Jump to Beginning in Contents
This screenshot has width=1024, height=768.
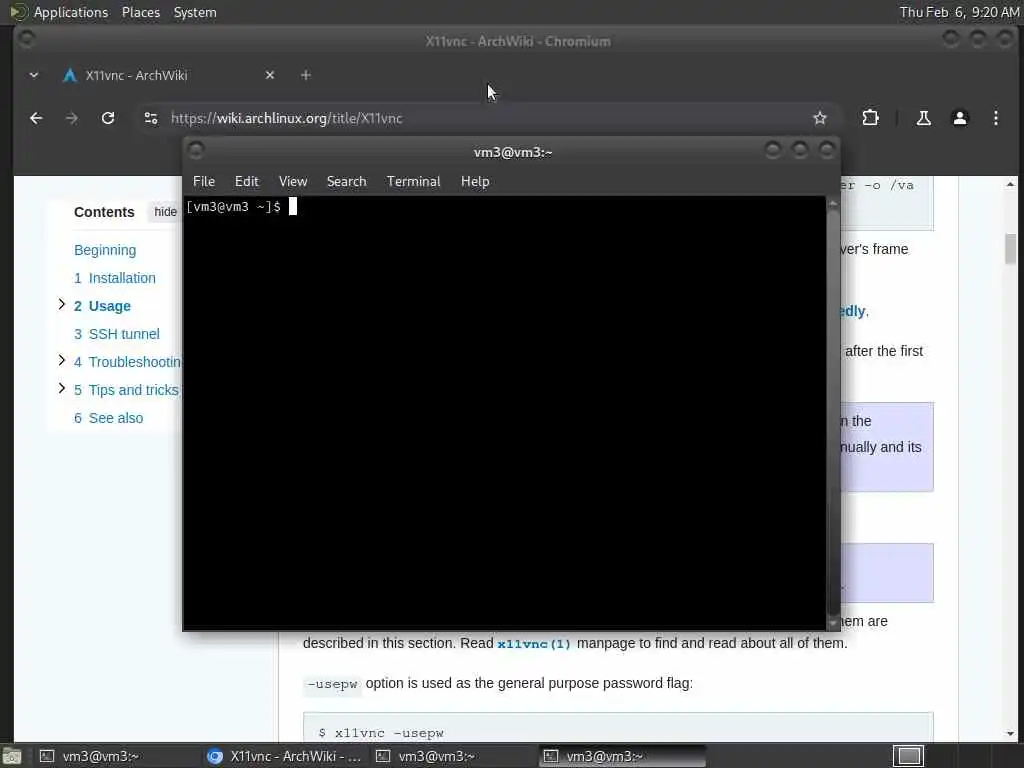[x=105, y=250]
